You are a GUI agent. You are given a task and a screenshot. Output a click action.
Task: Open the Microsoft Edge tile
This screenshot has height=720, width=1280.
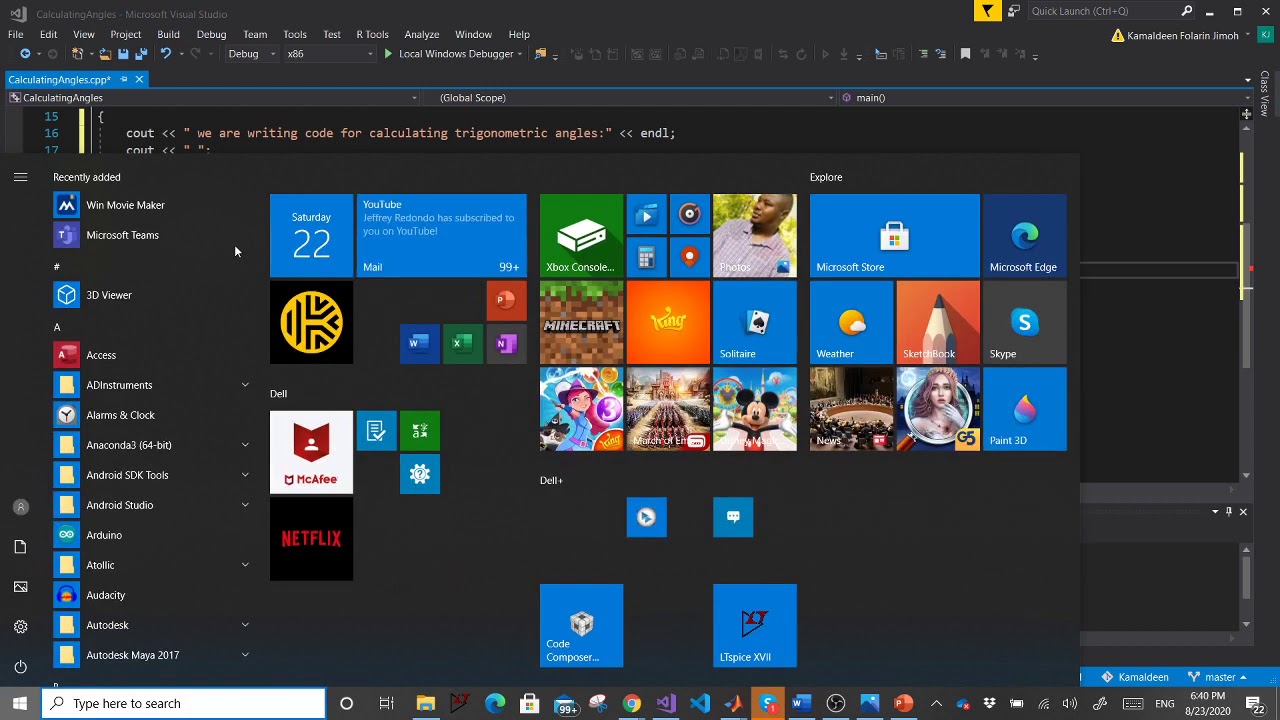tap(1025, 235)
